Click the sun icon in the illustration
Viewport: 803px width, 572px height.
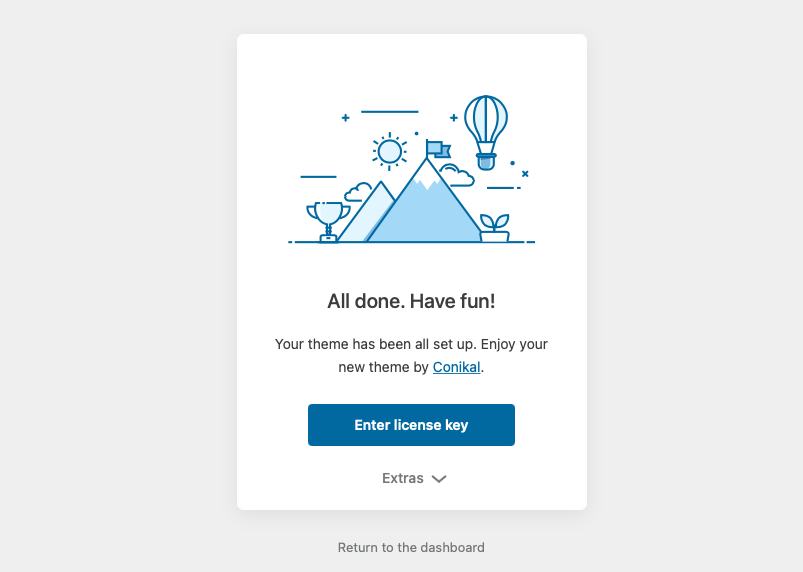[x=389, y=151]
